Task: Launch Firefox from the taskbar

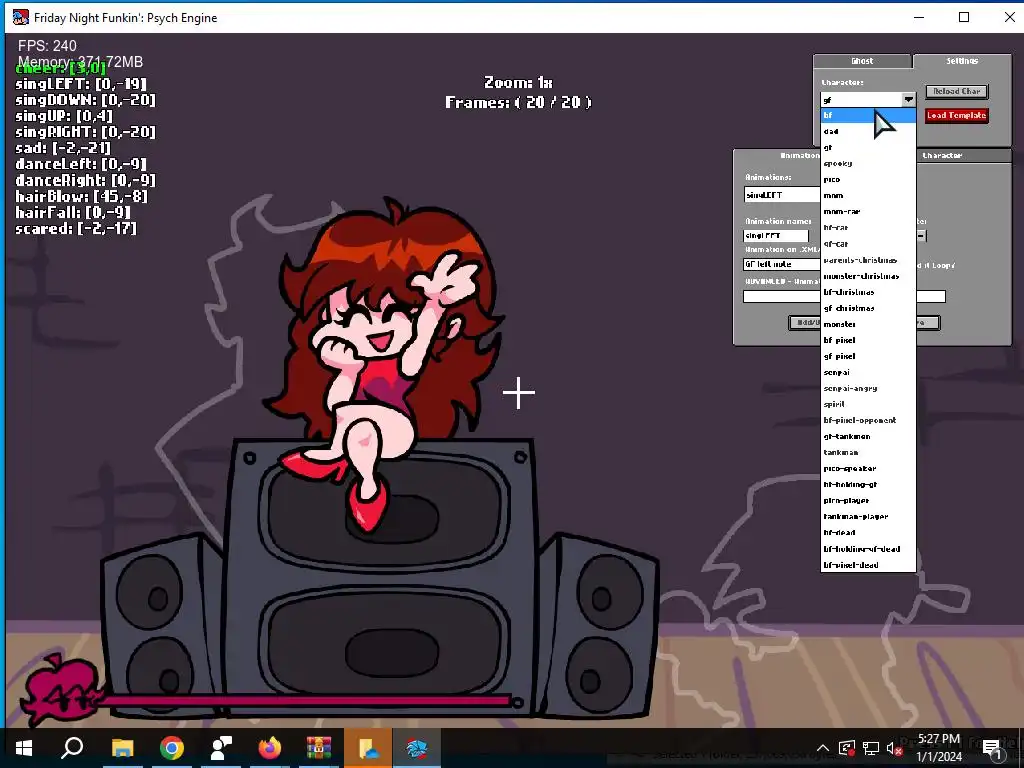Action: point(269,748)
